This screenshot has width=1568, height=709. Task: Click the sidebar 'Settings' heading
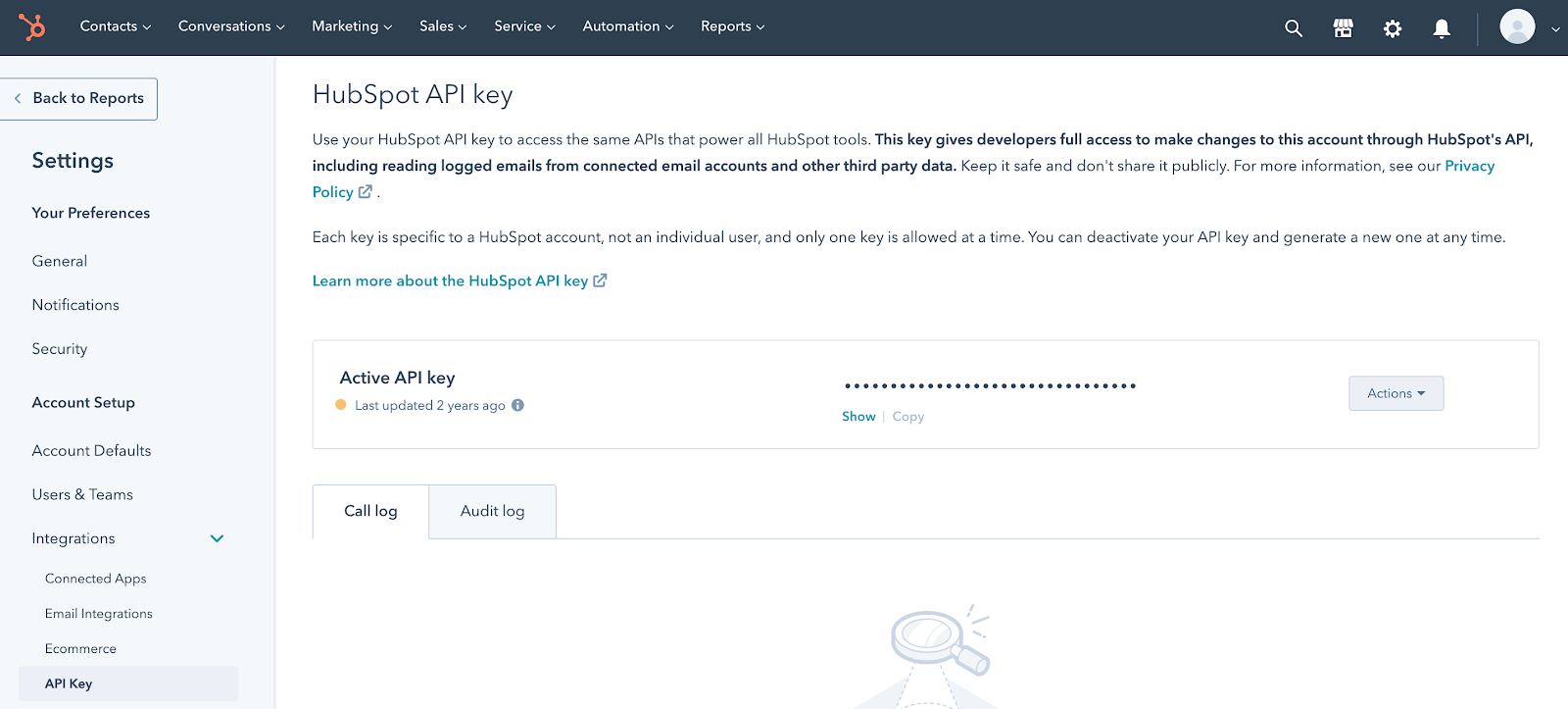(73, 161)
